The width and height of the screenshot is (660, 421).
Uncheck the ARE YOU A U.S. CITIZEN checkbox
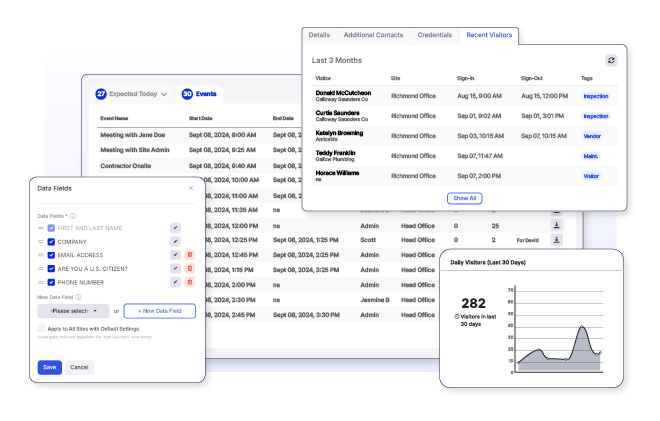click(51, 268)
